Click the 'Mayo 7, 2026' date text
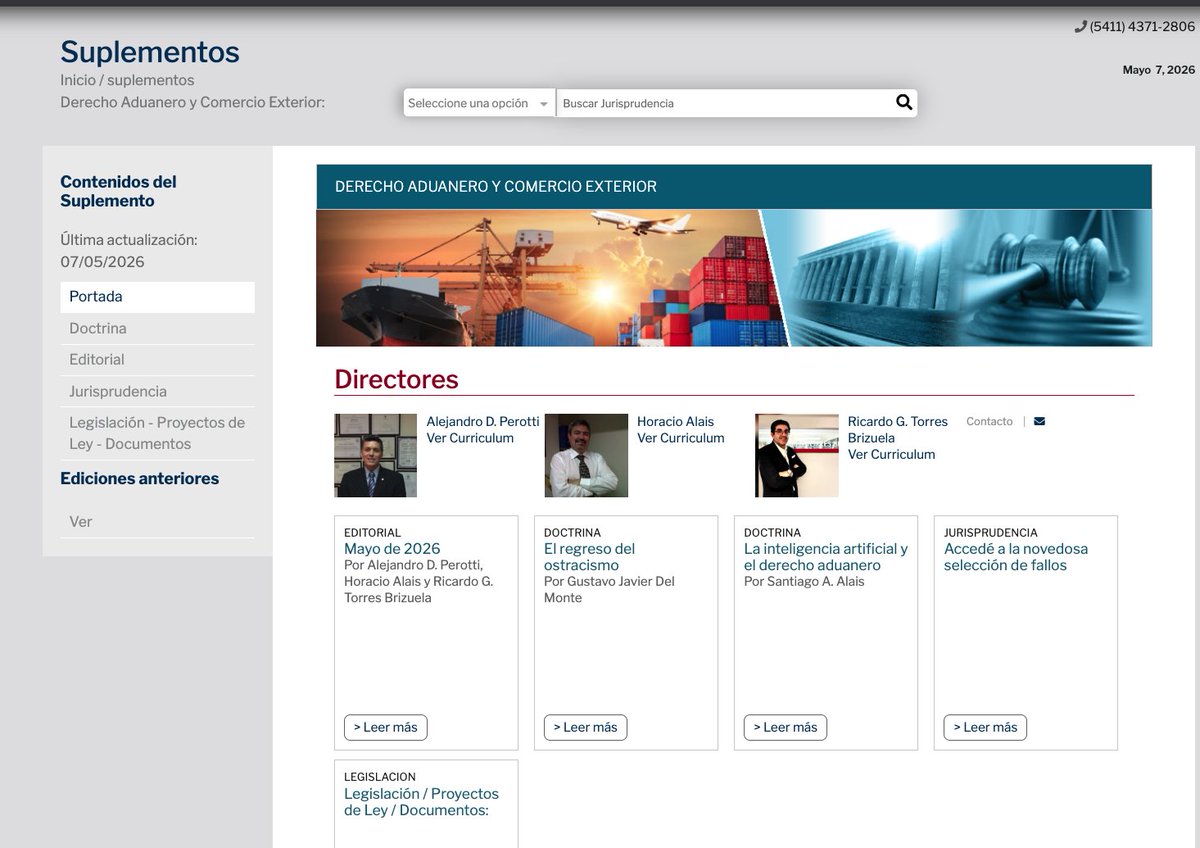This screenshot has width=1200, height=848. pos(1159,70)
